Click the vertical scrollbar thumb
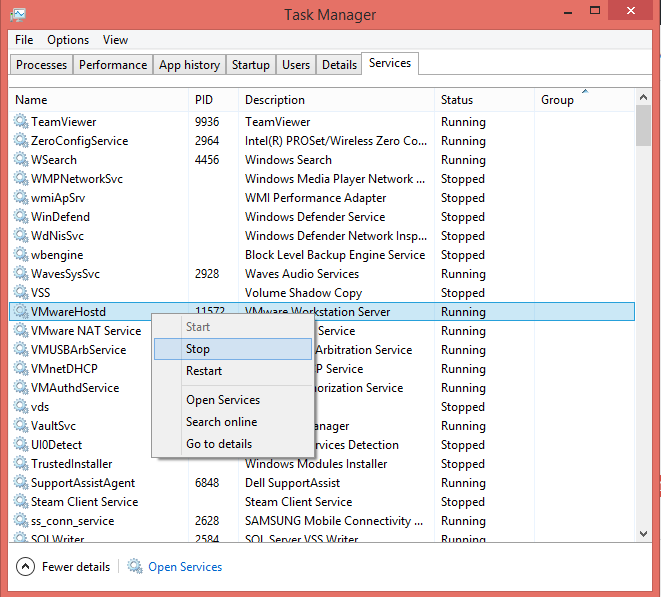661x597 pixels. point(643,126)
